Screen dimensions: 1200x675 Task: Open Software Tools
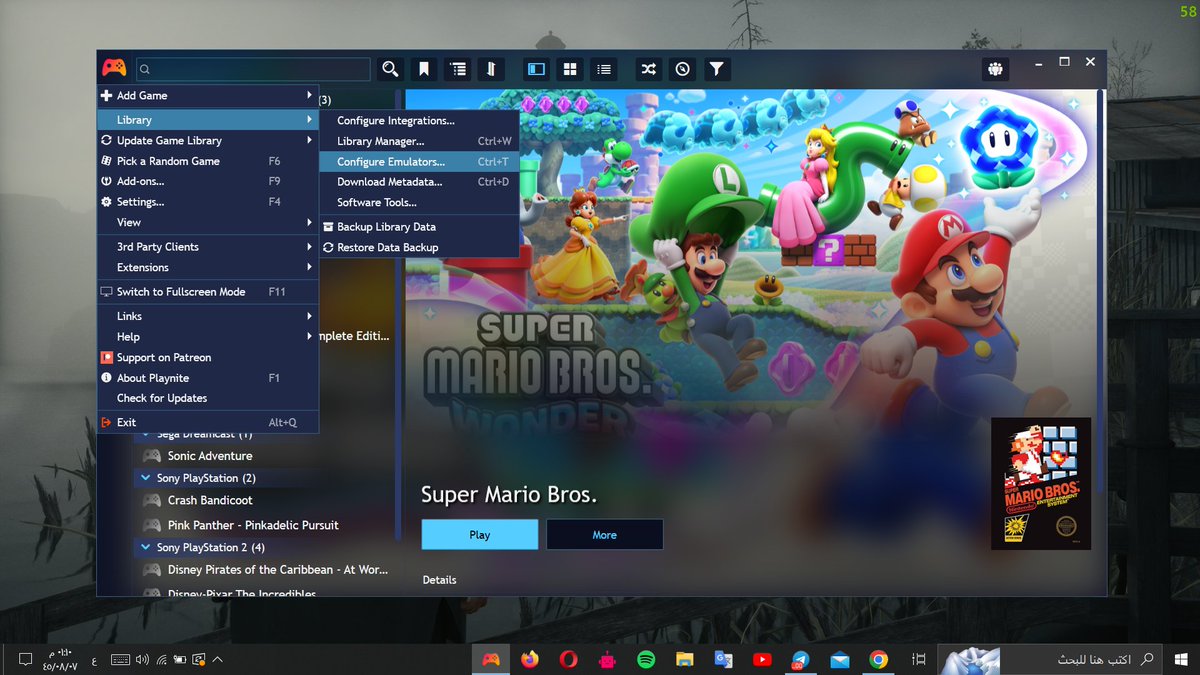[x=419, y=202]
